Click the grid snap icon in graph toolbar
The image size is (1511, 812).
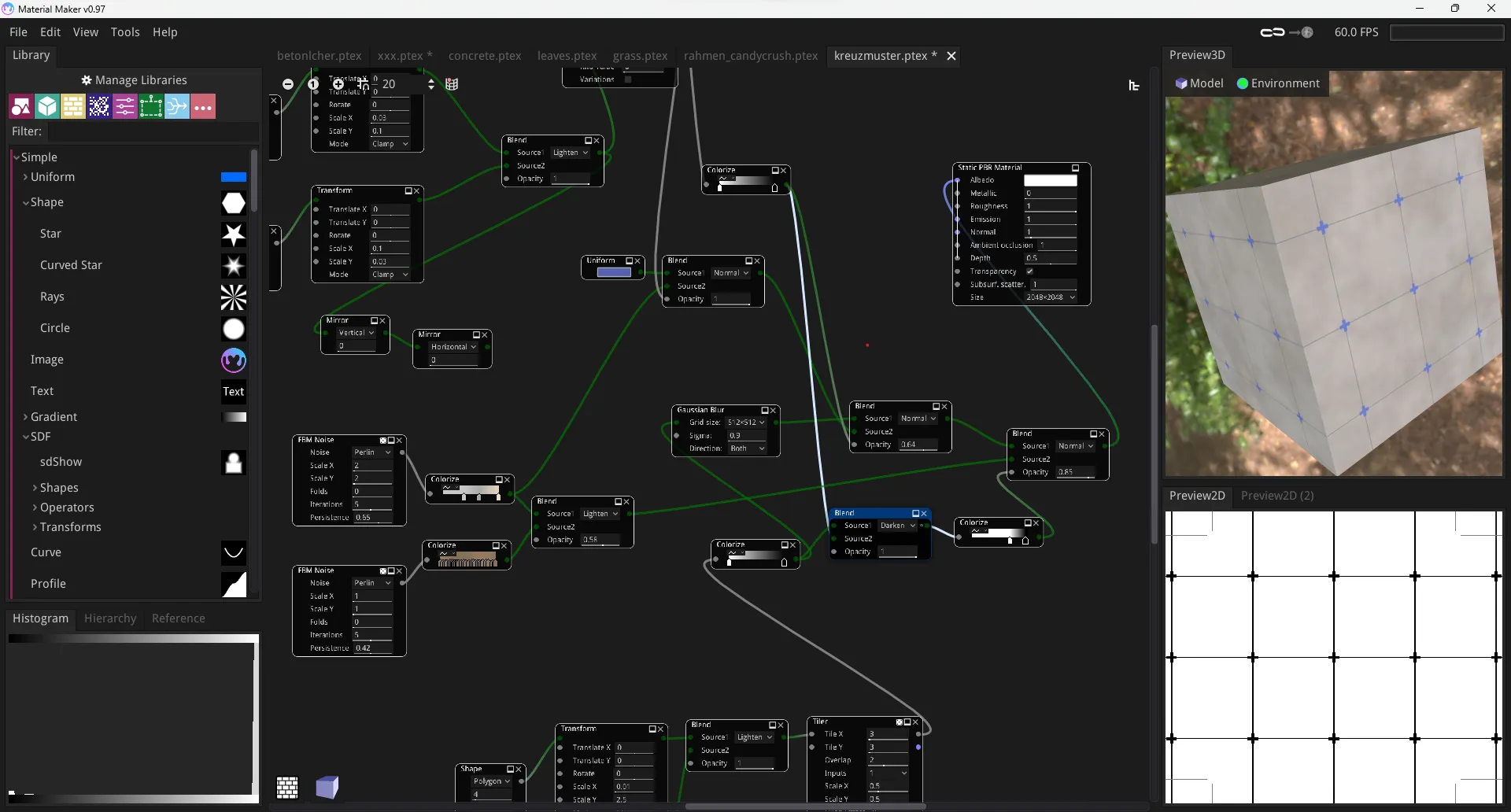452,85
